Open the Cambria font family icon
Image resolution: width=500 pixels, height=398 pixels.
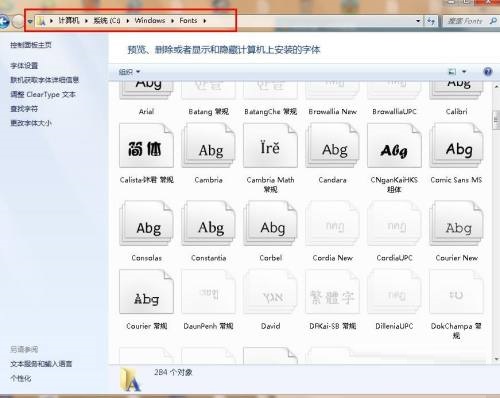tap(208, 145)
